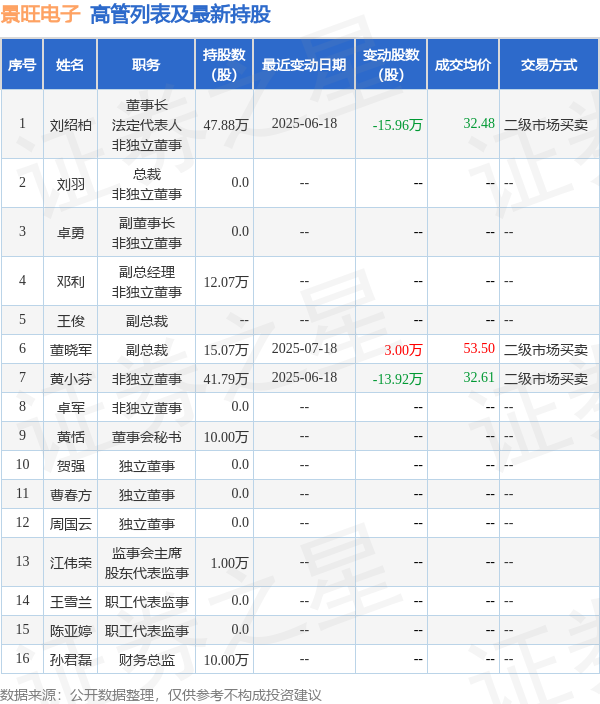Select the 职务 column header
The width and height of the screenshot is (600, 704).
146,65
